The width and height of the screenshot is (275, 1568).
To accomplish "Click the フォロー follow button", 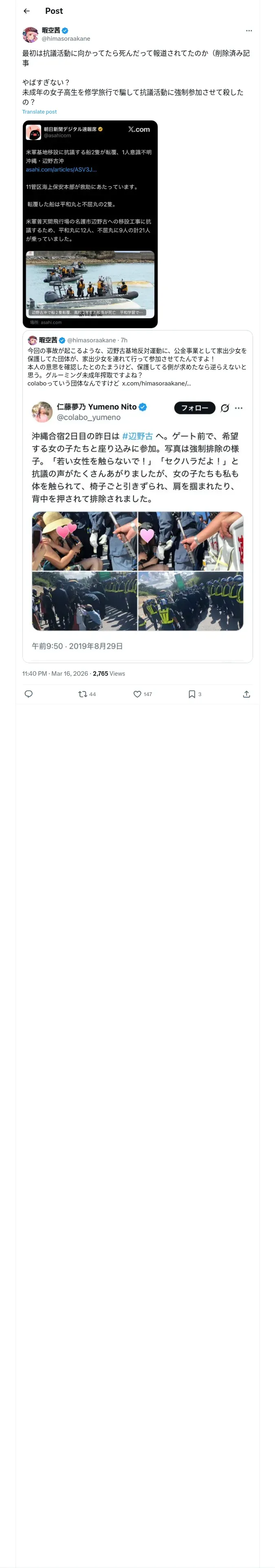I will click(194, 408).
